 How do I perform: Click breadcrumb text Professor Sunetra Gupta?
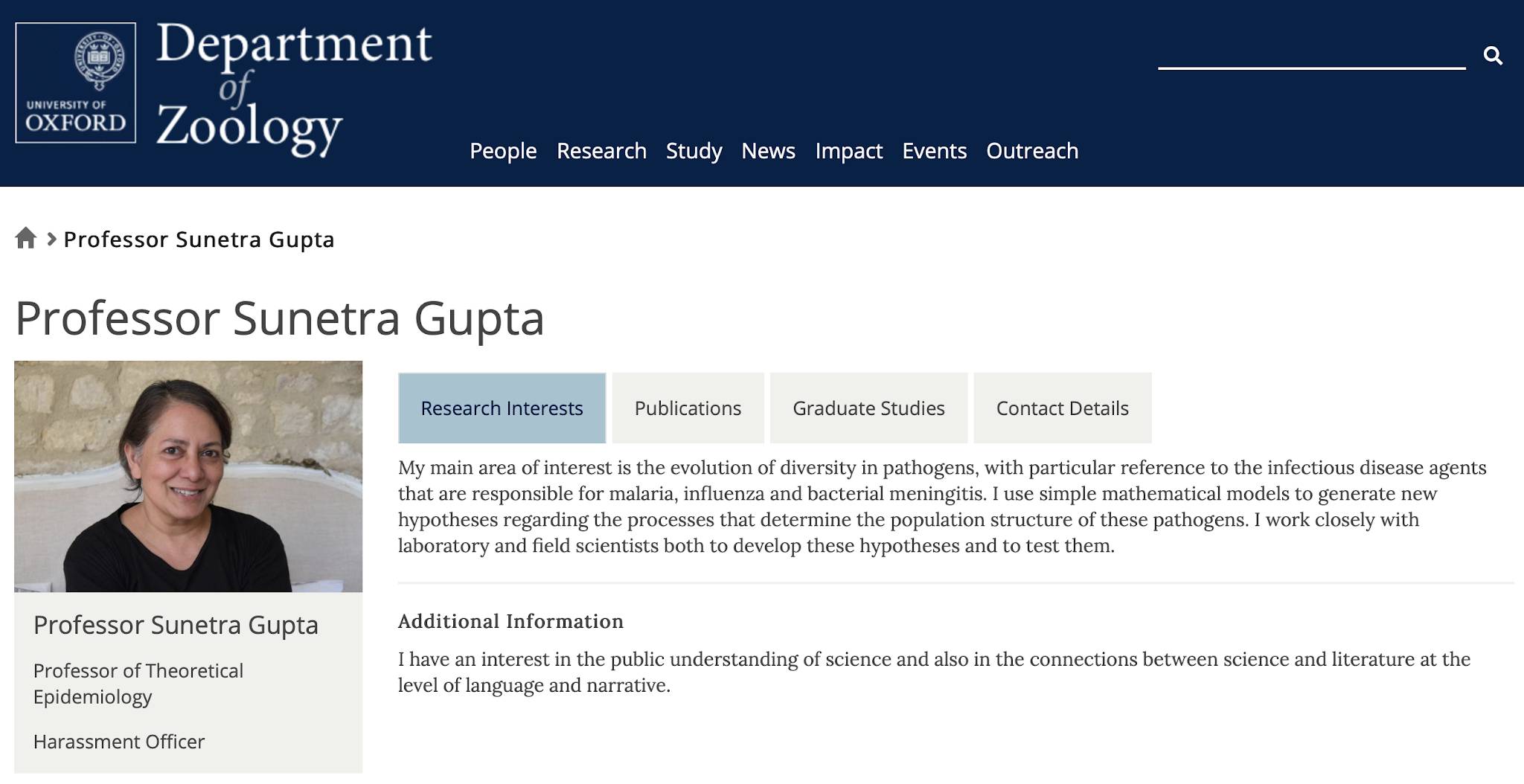pyautogui.click(x=199, y=240)
